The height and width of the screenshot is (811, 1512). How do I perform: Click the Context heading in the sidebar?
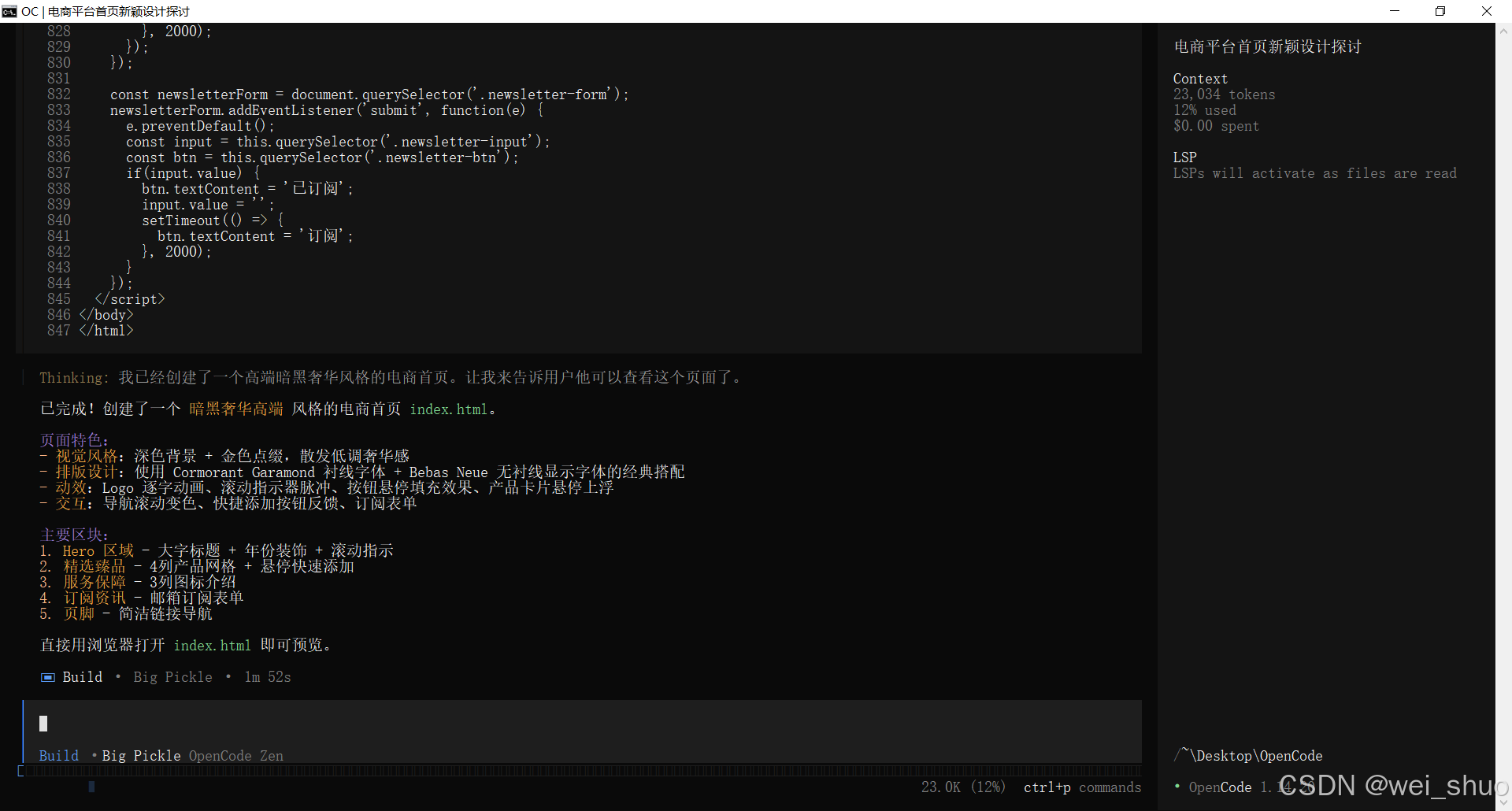[x=1200, y=79]
